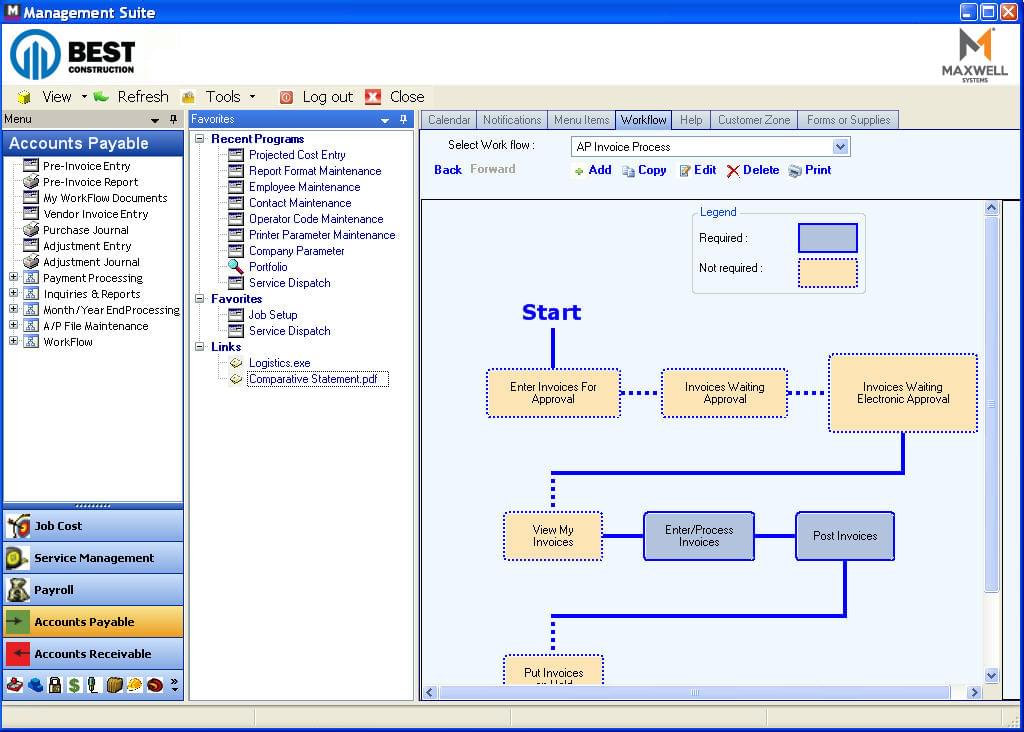This screenshot has height=732, width=1024.
Task: Open the Favorites panel dropdown arrow
Action: (x=385, y=120)
